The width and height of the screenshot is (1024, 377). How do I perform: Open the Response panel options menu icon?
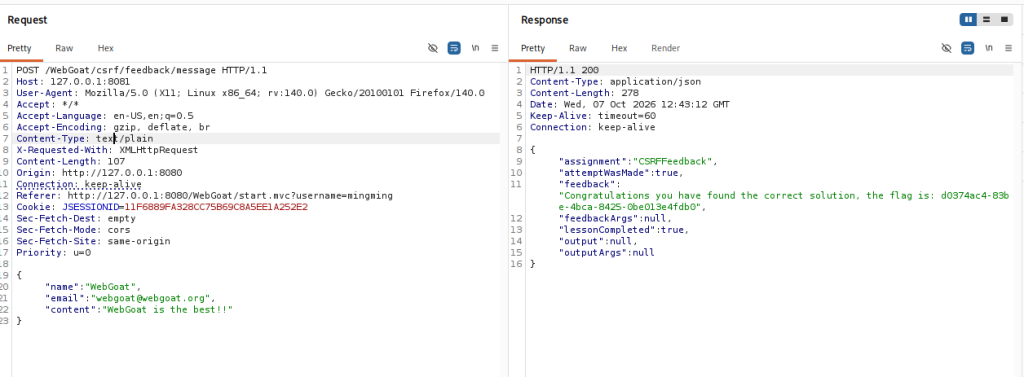(1008, 48)
